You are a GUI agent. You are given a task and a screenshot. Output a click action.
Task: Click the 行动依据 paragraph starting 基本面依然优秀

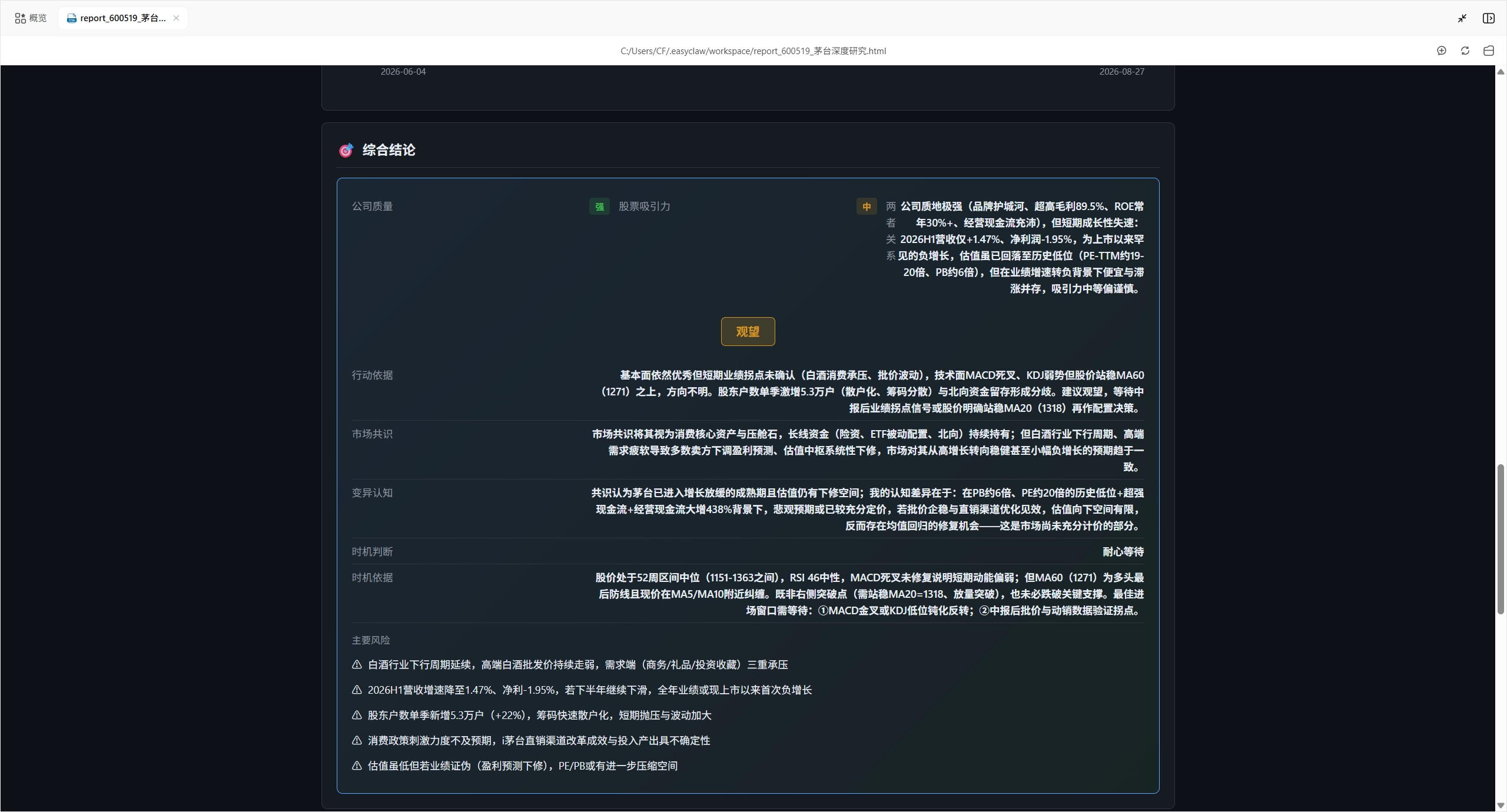[872, 392]
